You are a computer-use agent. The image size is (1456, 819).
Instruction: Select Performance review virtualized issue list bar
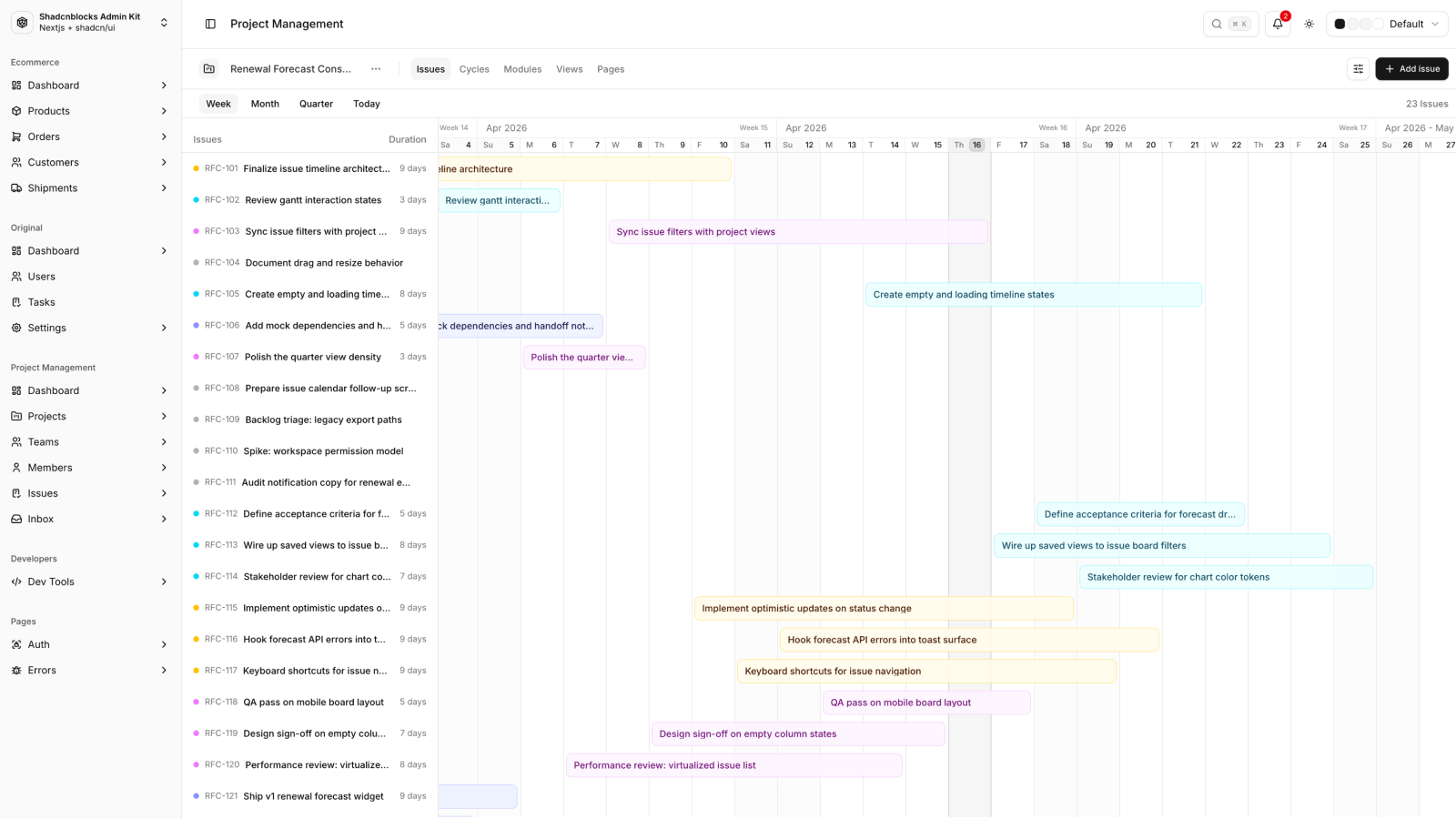click(x=734, y=765)
